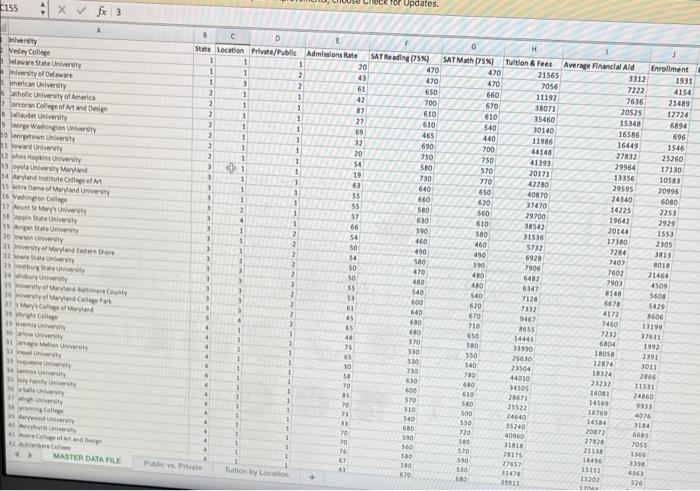Select column D header

coord(277,38)
